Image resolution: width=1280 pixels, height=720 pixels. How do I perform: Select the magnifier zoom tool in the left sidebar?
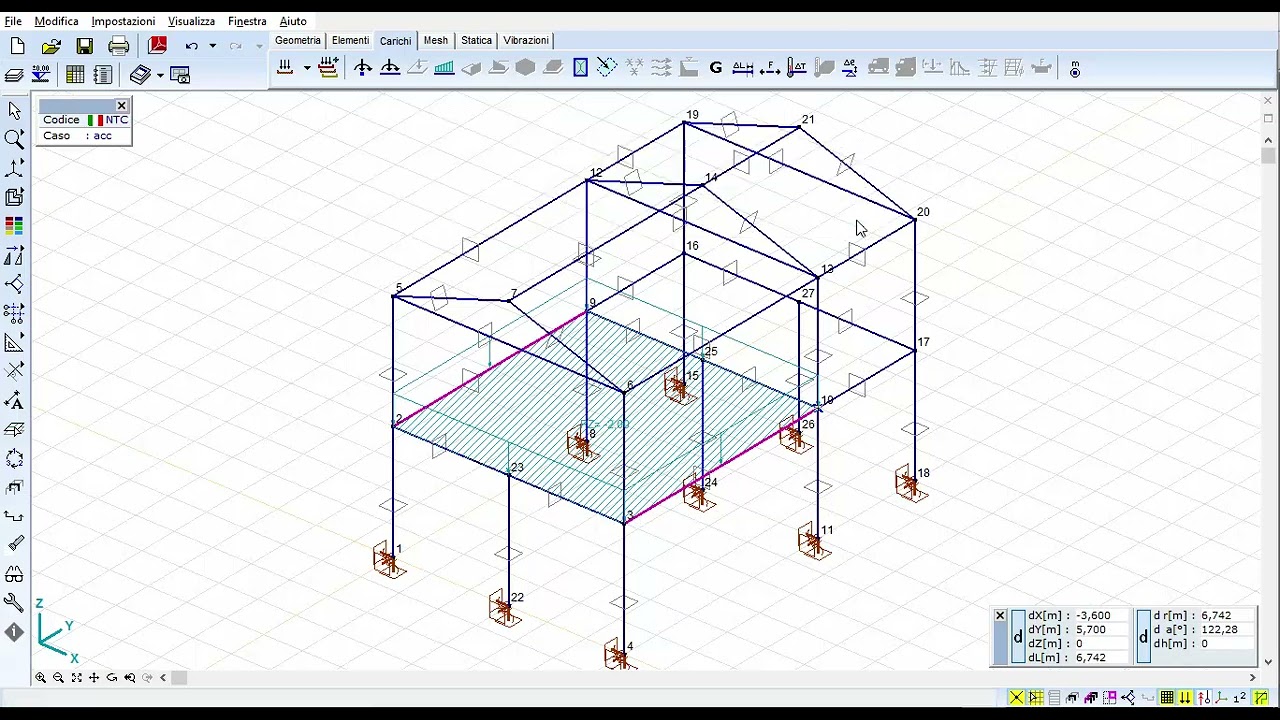(14, 139)
